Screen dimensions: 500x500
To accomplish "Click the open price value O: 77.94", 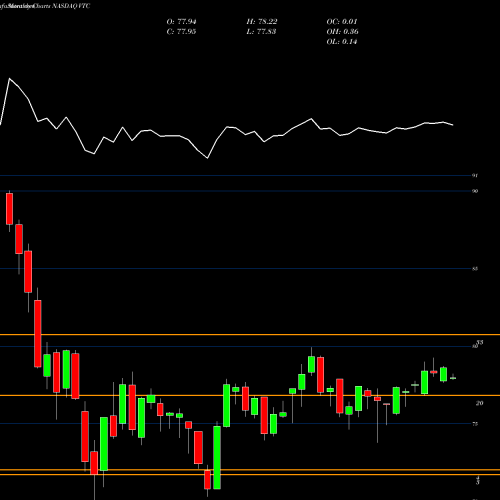I will click(x=181, y=22).
